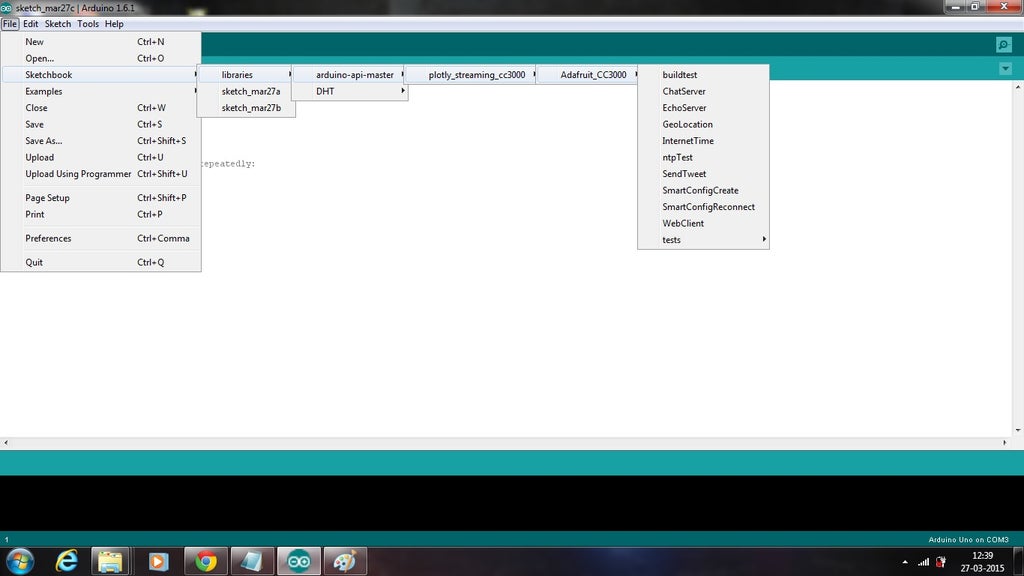This screenshot has width=1024, height=576.
Task: Expand the Examples submenu
Action: pyautogui.click(x=101, y=91)
